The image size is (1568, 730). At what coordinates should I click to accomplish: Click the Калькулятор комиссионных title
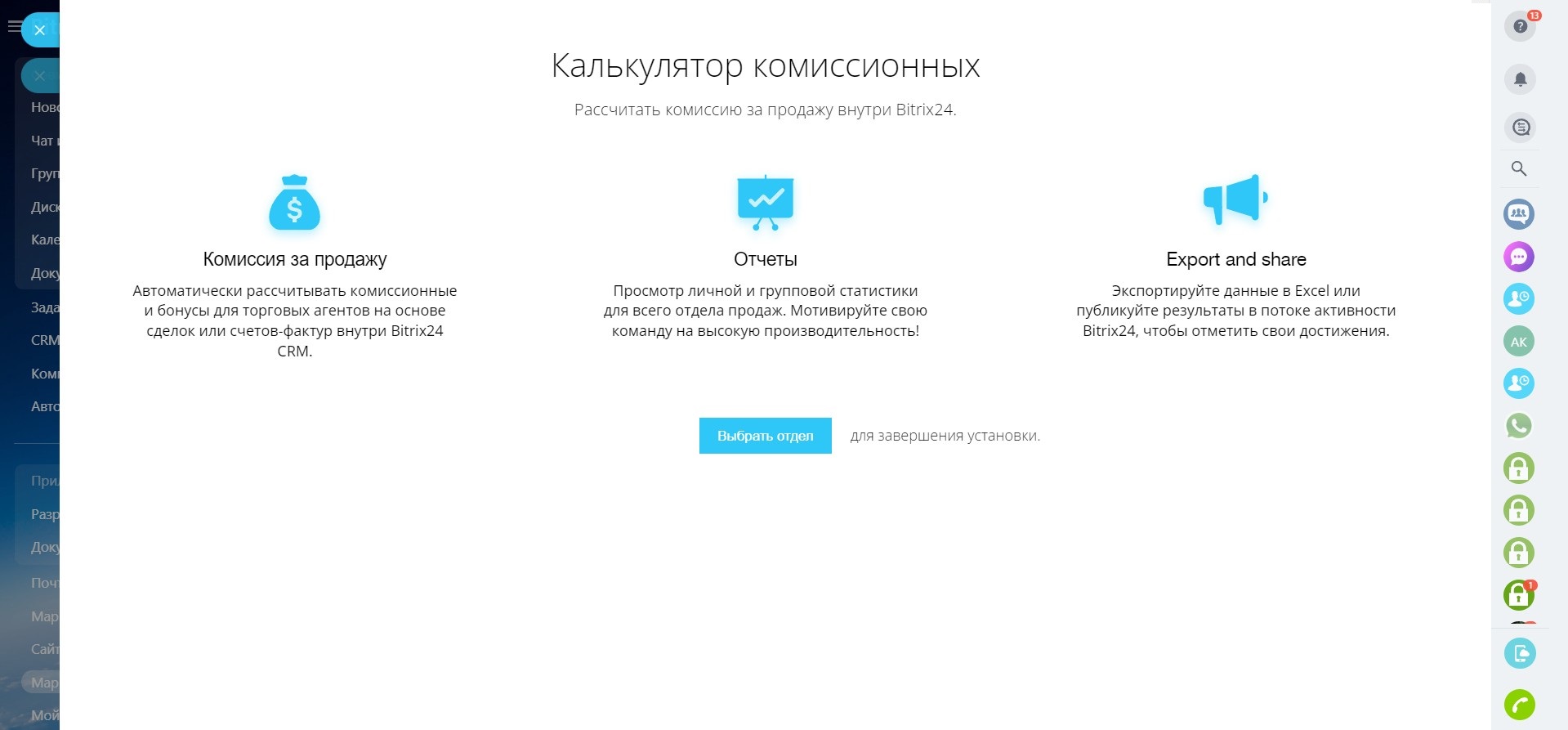[x=766, y=65]
